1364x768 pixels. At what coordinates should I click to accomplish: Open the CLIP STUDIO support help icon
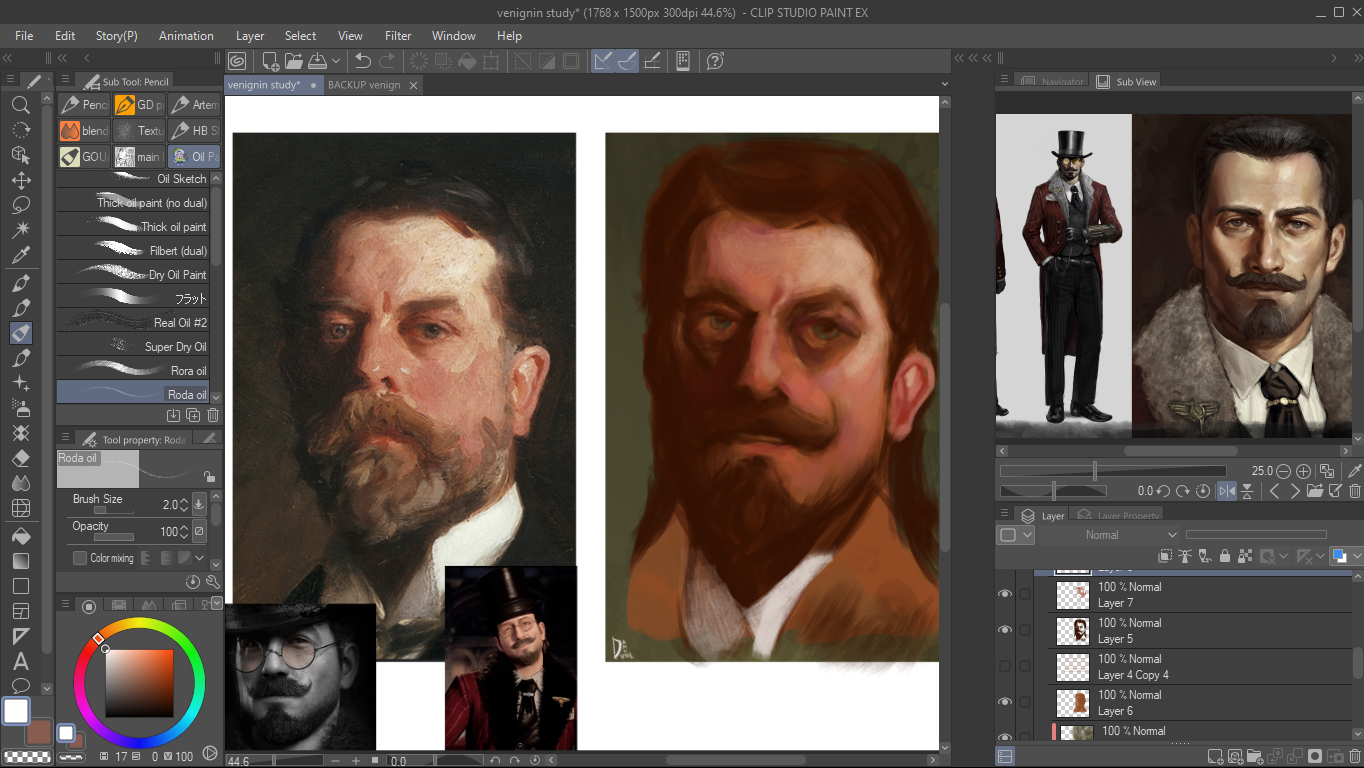[x=715, y=61]
